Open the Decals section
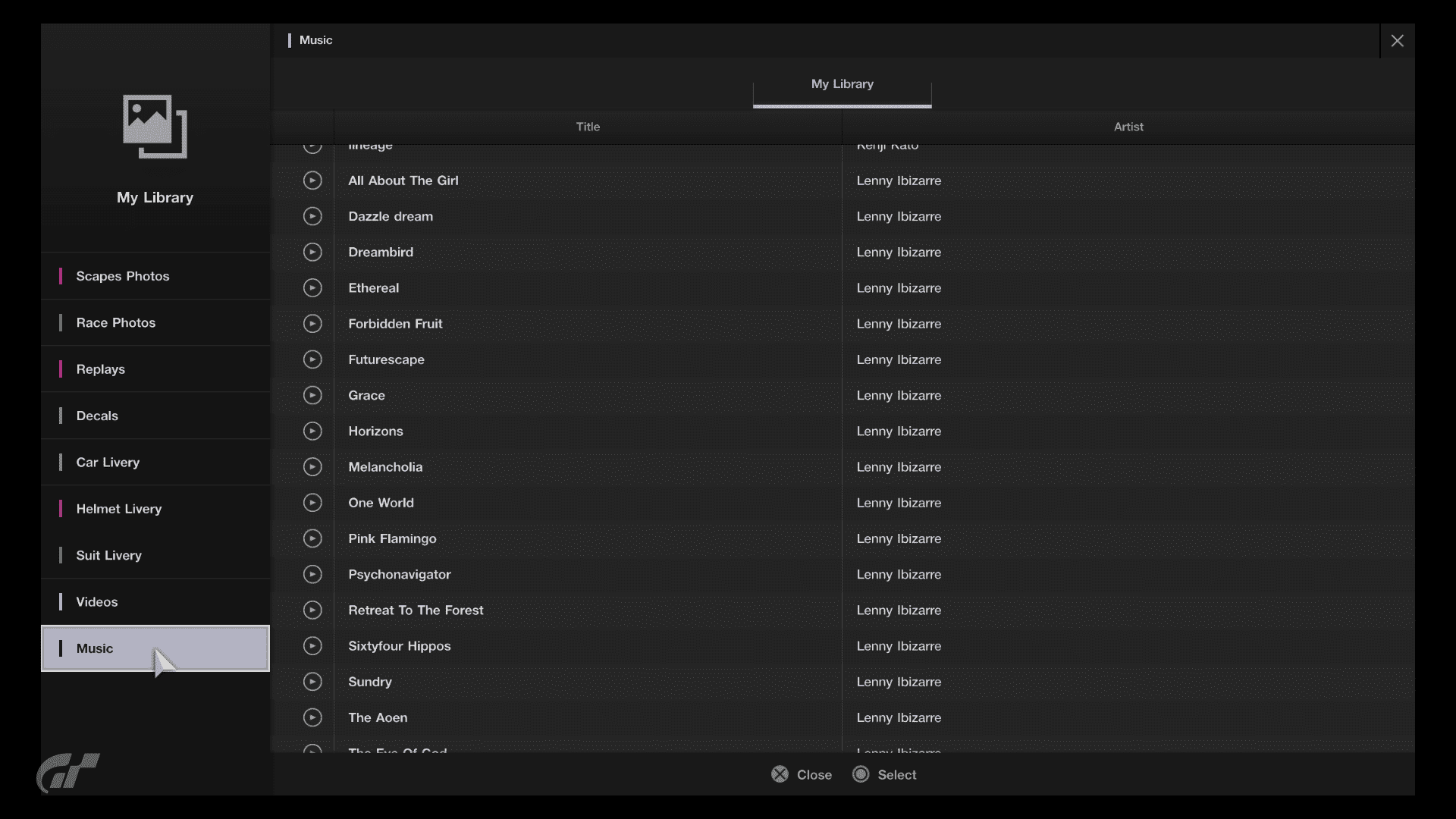 click(x=155, y=416)
